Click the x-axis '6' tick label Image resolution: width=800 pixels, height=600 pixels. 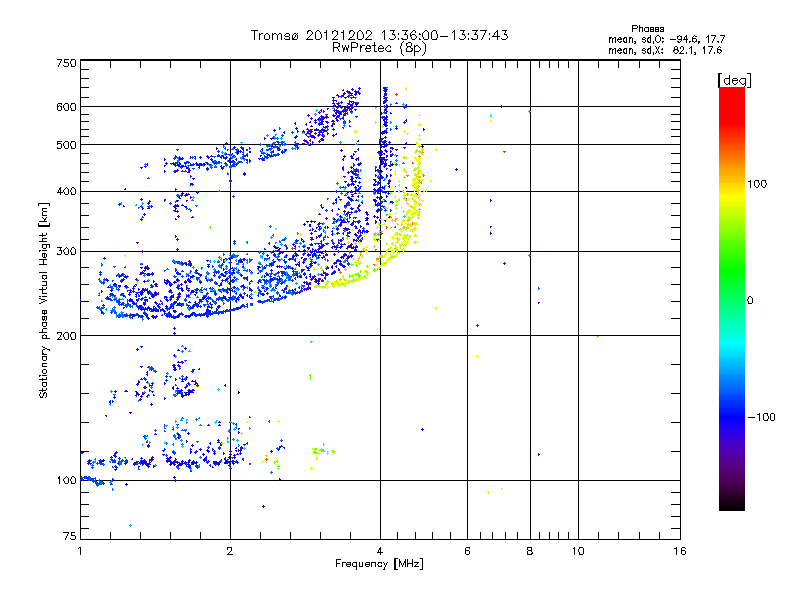pos(467,551)
